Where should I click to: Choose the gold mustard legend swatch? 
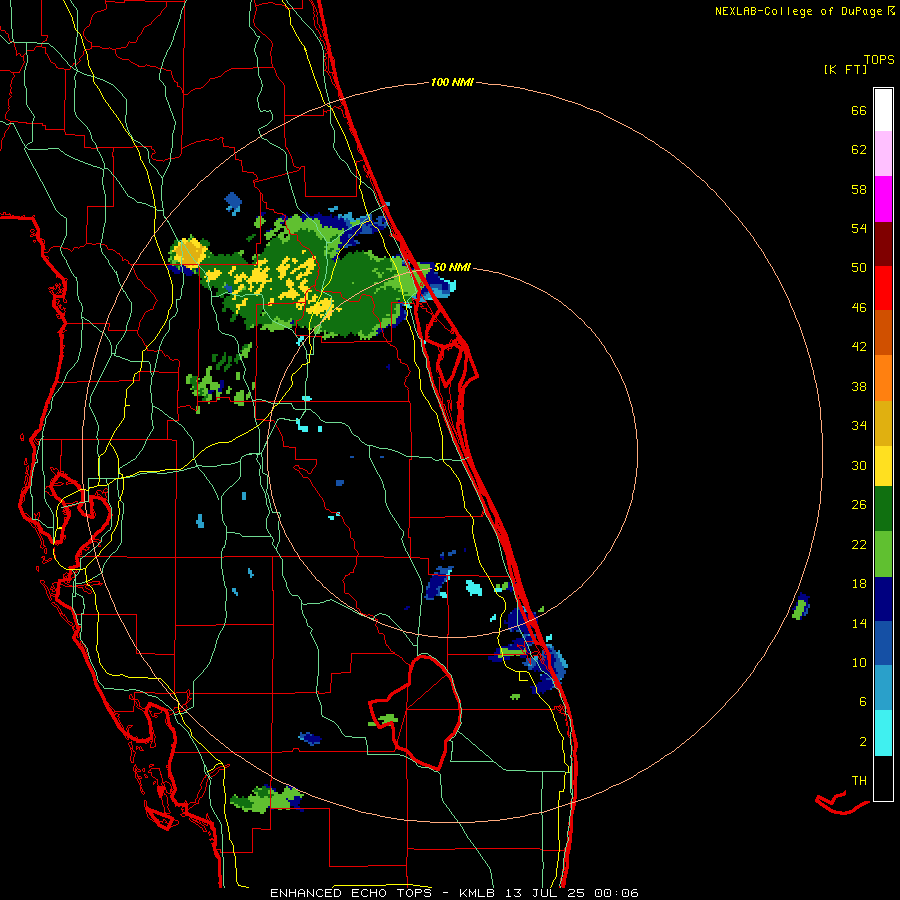click(883, 422)
